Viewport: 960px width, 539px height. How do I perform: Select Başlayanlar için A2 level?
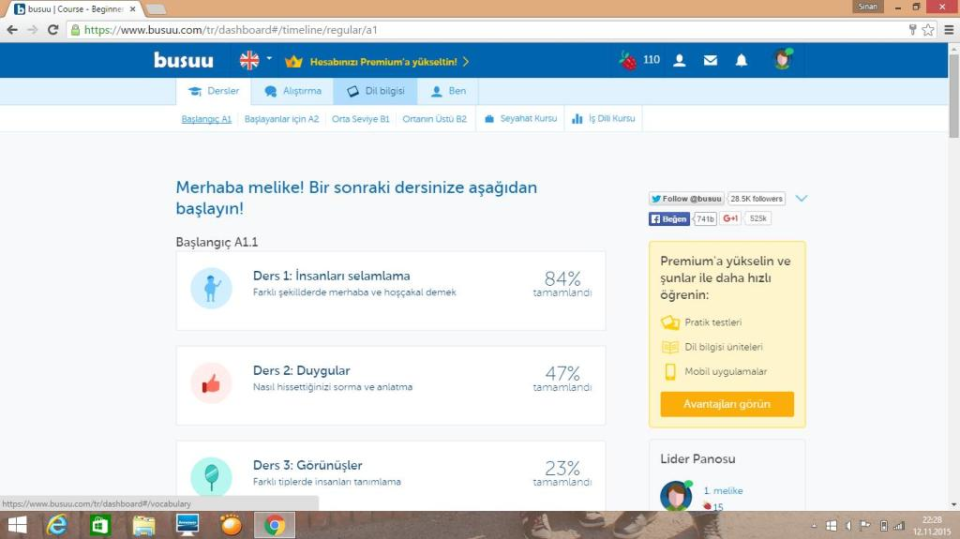[x=282, y=119]
